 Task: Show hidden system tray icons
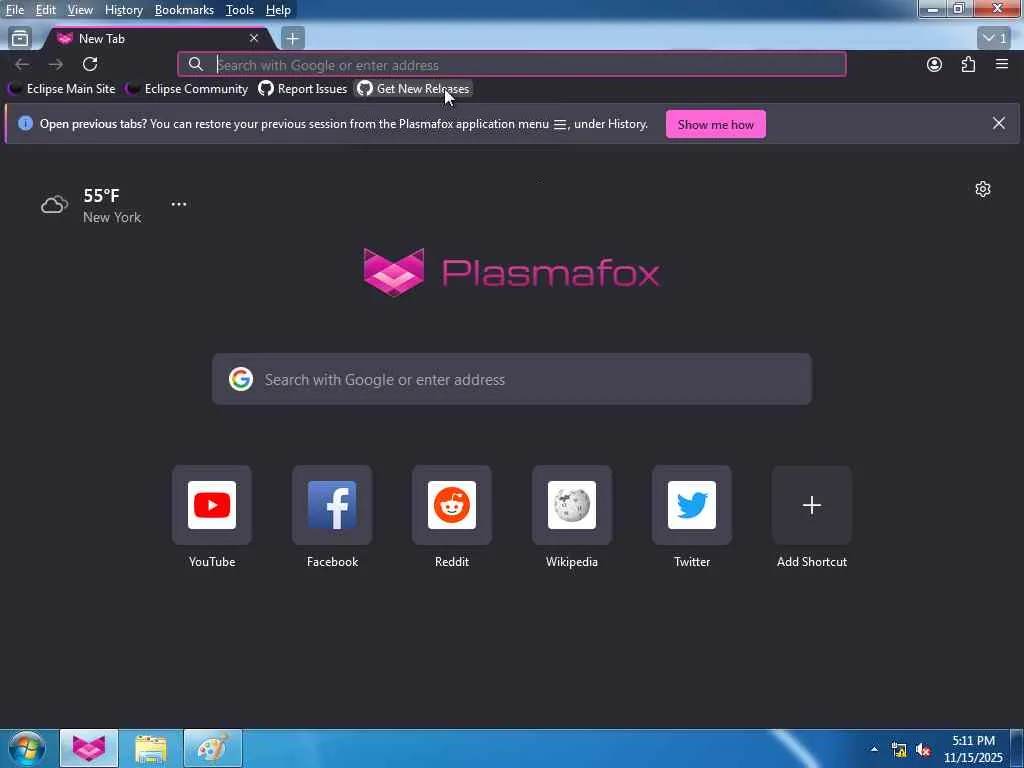[874, 749]
